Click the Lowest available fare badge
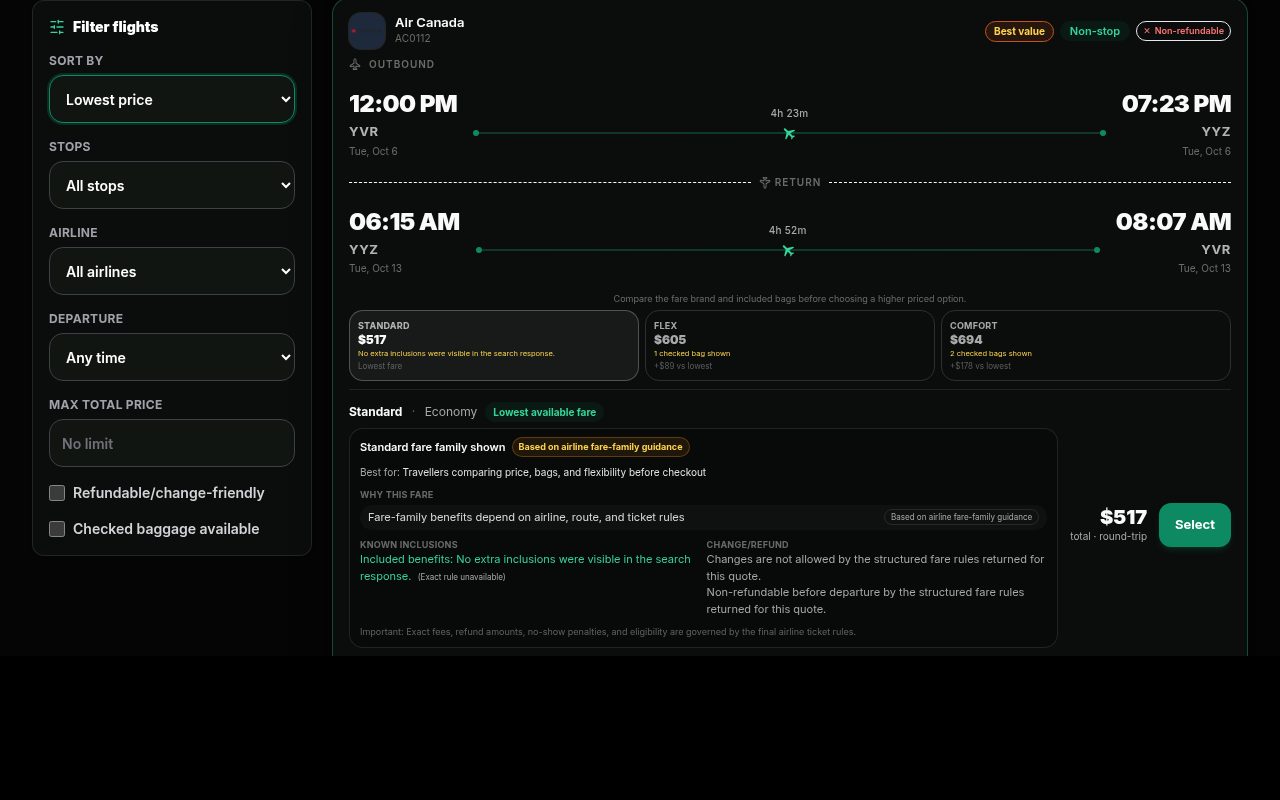The width and height of the screenshot is (1280, 800). [544, 412]
